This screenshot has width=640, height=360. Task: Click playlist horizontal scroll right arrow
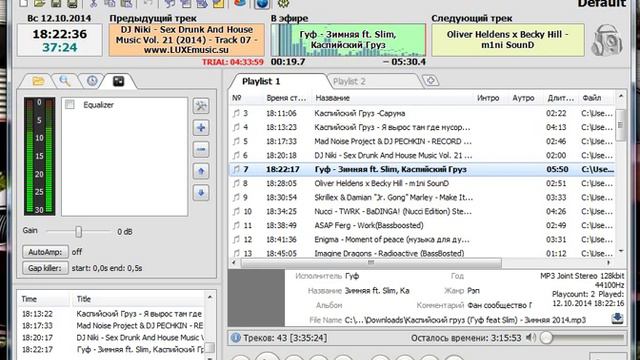tap(608, 263)
